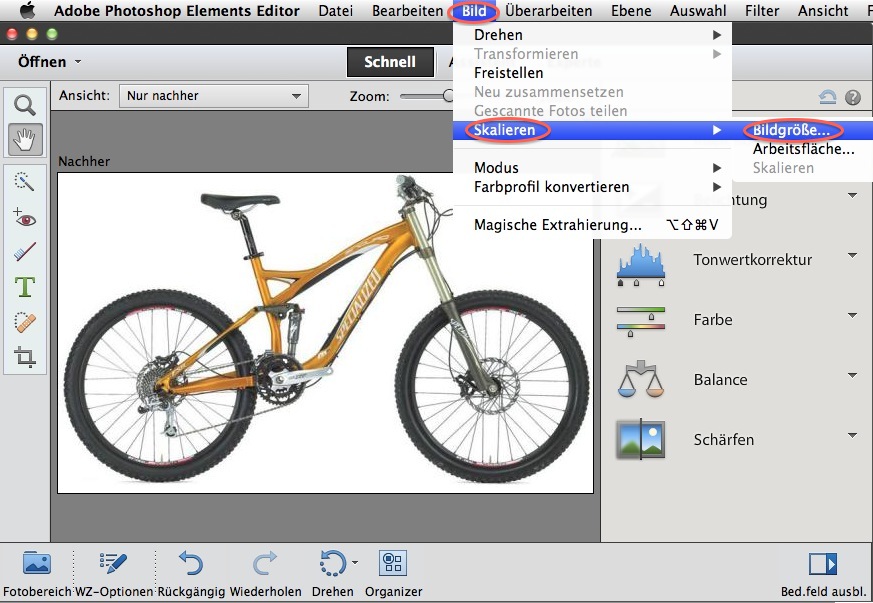This screenshot has height=603, width=873.
Task: Open the Filter menu
Action: tap(762, 11)
